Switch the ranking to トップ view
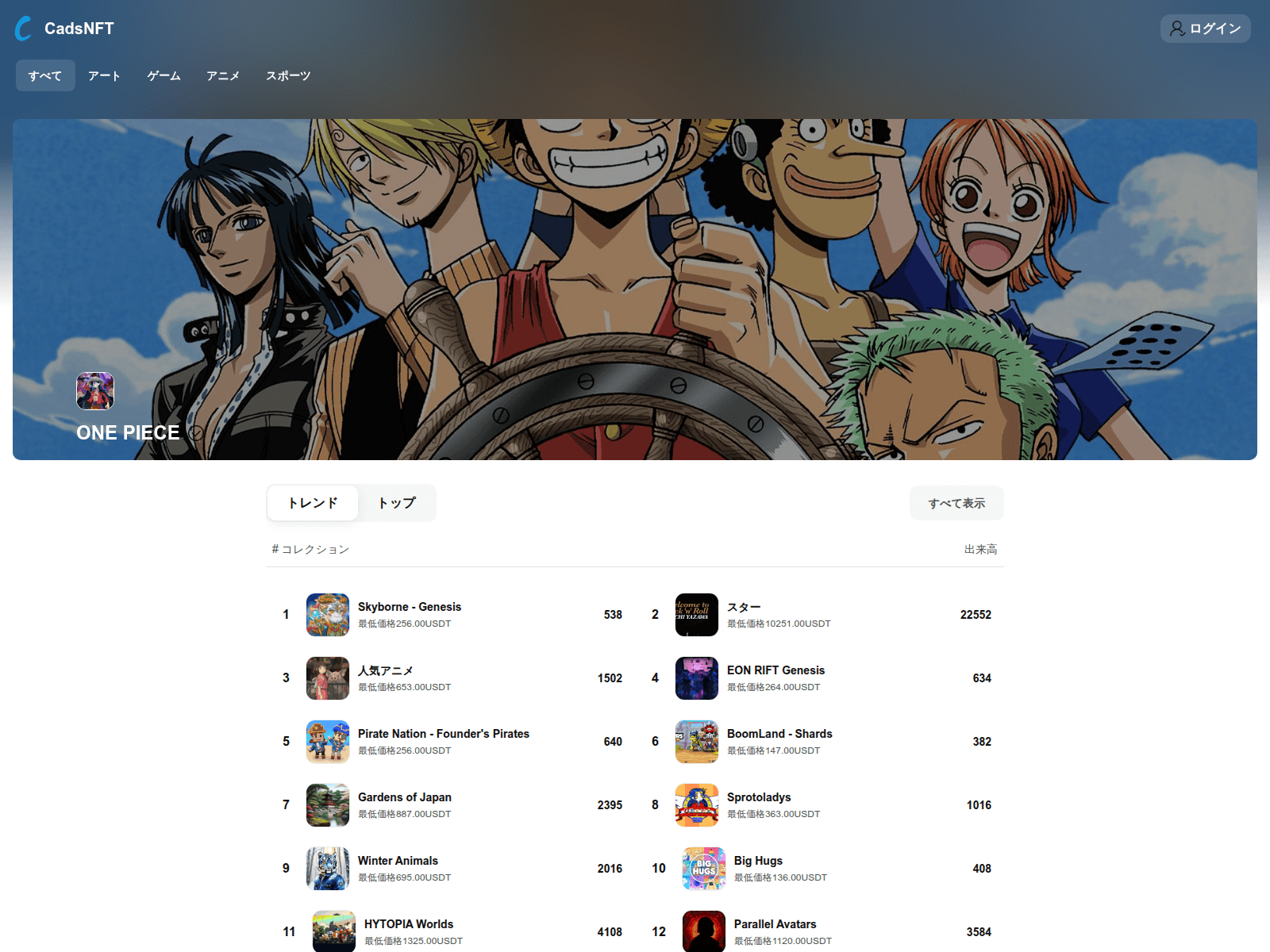Image resolution: width=1270 pixels, height=952 pixels. pos(396,502)
